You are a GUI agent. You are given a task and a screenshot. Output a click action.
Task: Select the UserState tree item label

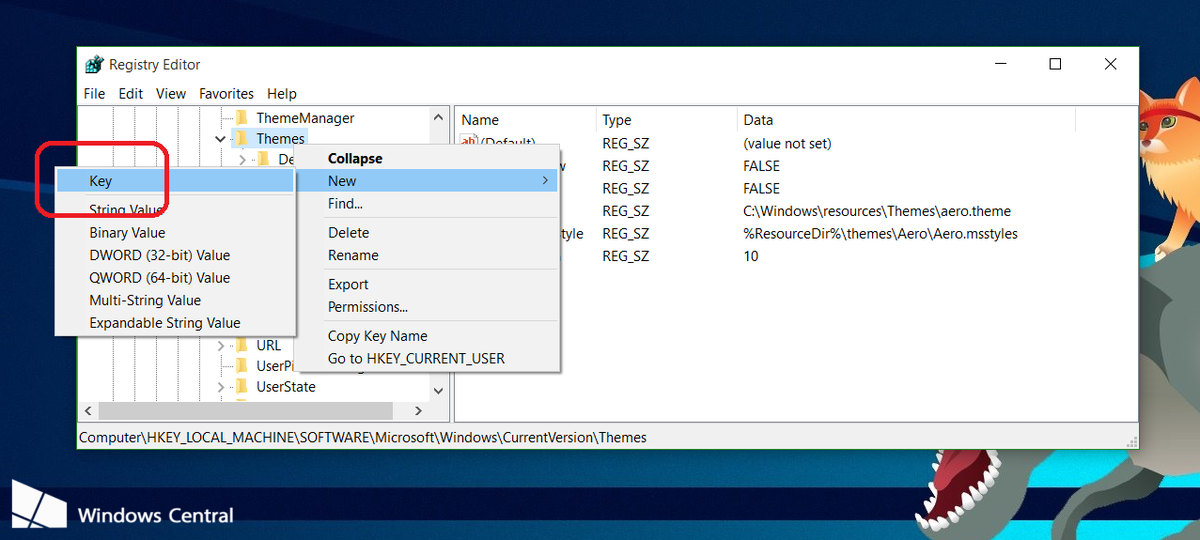point(286,386)
